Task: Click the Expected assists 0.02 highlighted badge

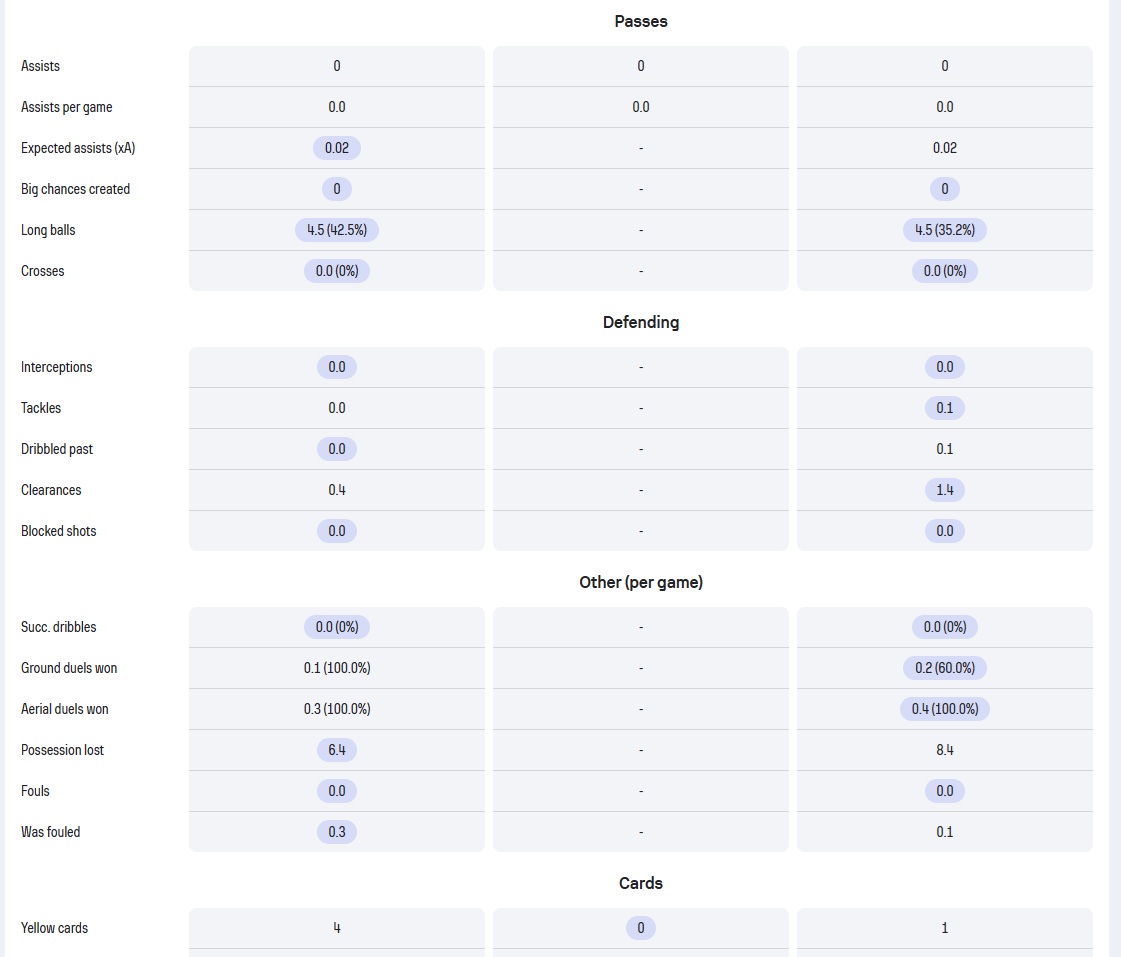Action: tap(337, 148)
